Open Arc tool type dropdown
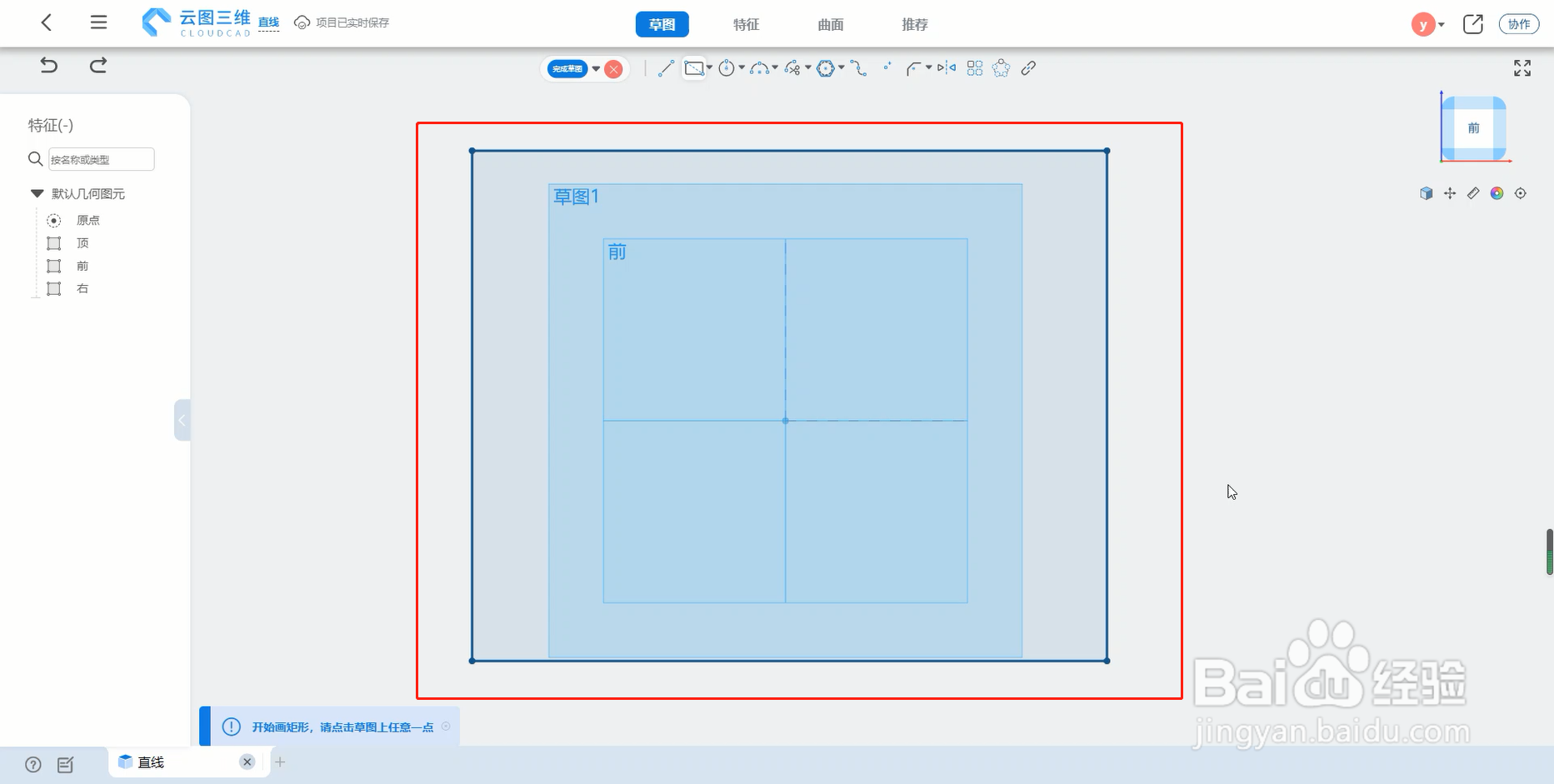 tap(775, 68)
